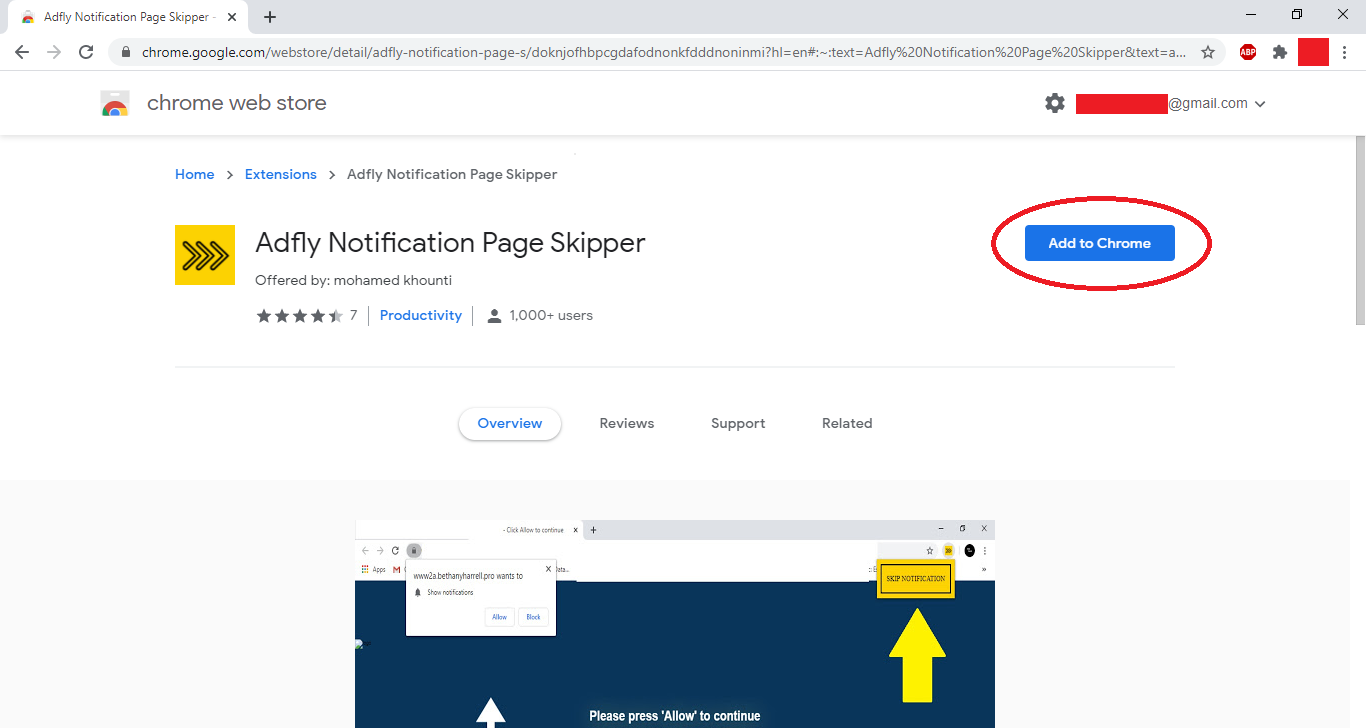Click the Chrome Web Store logo

pos(115,103)
